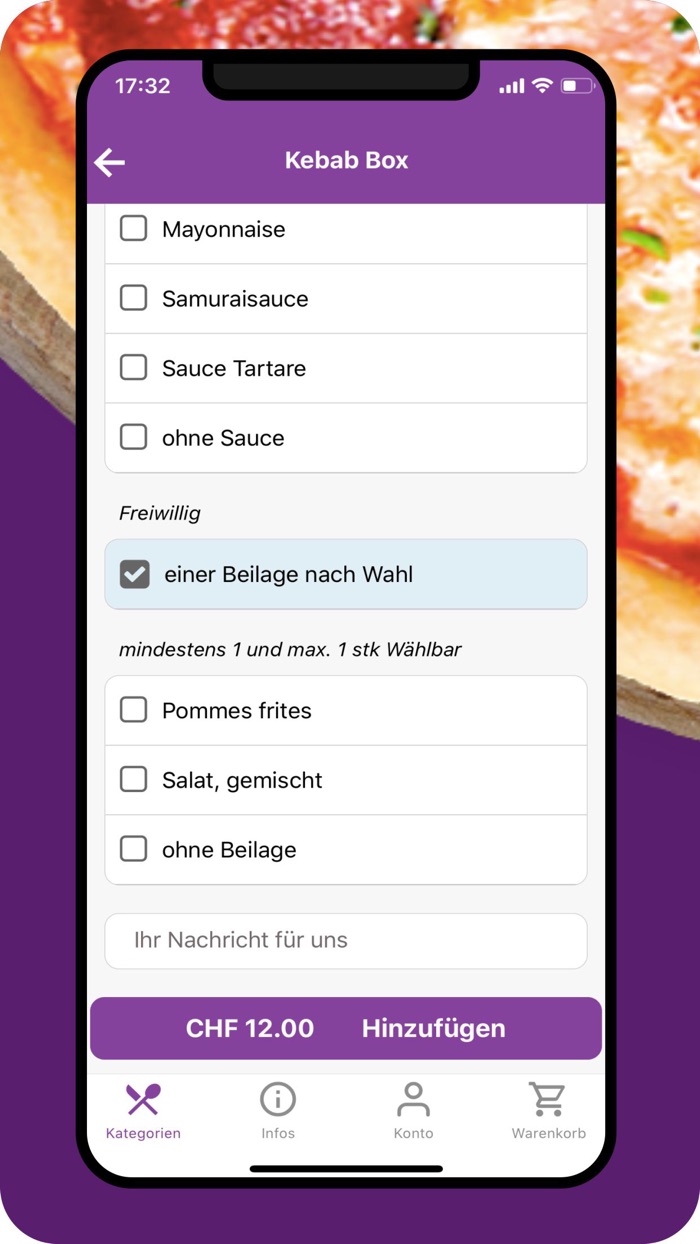
Task: Tap the Warenkorb shopping cart icon
Action: (549, 1098)
